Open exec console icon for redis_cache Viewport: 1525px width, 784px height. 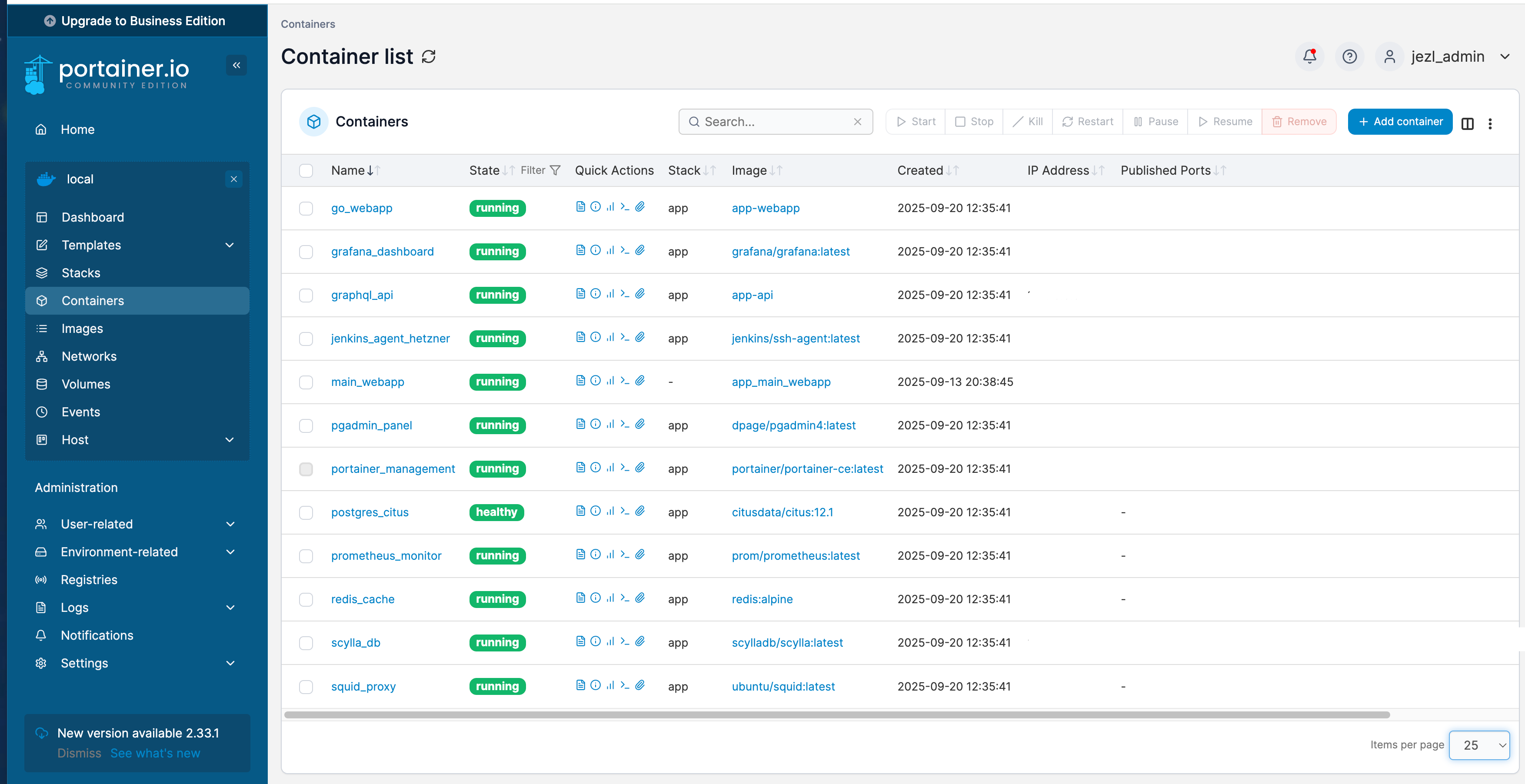pyautogui.click(x=625, y=598)
